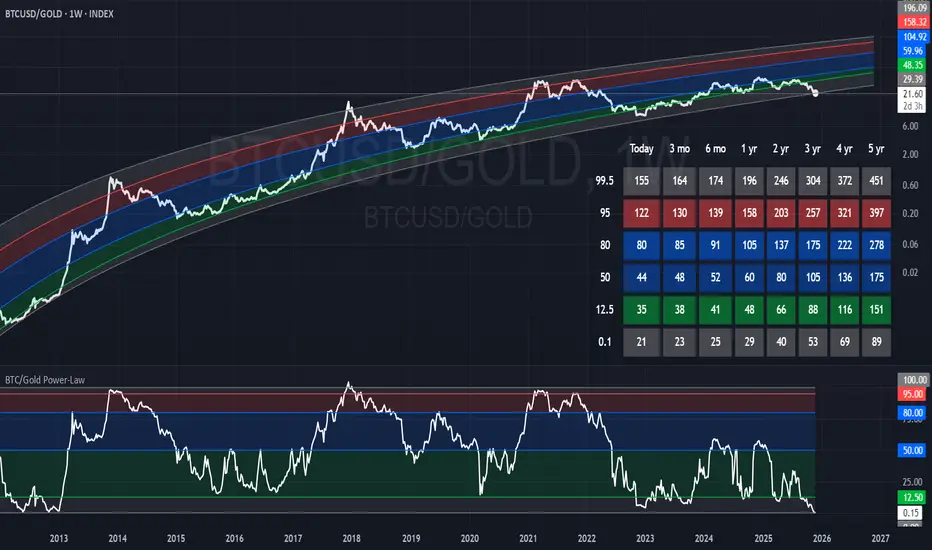932x550 pixels.
Task: Click the 2026 label on time axis
Action: click(822, 538)
